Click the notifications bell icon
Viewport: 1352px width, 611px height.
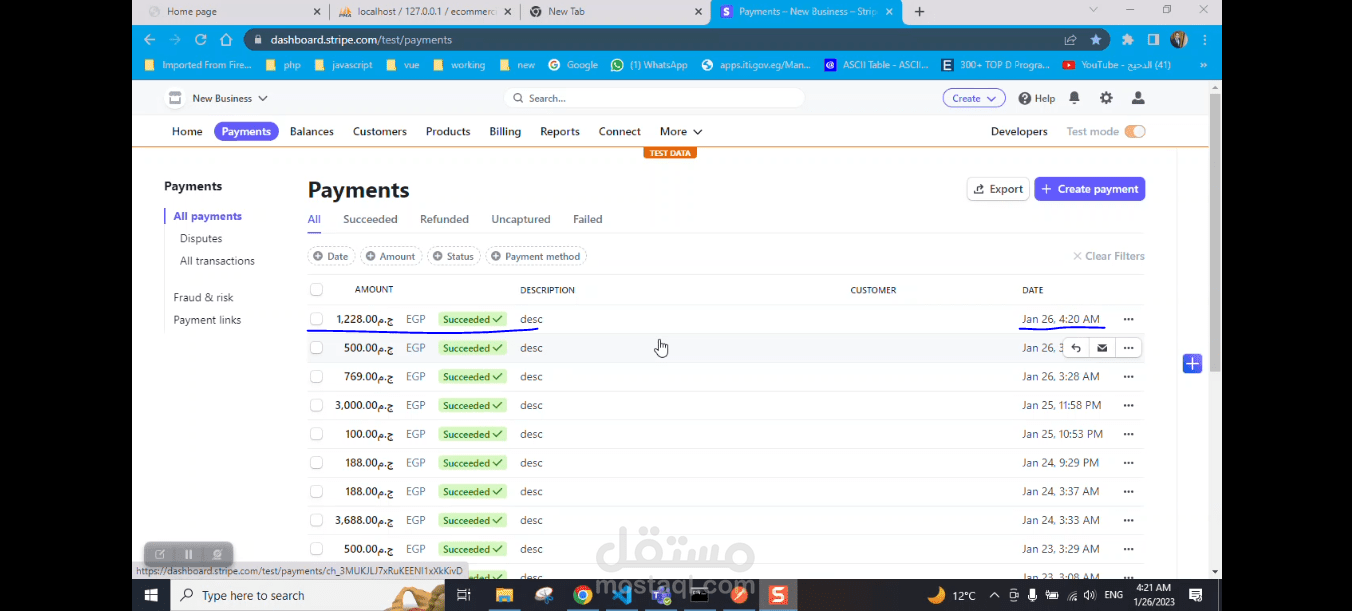(x=1074, y=98)
